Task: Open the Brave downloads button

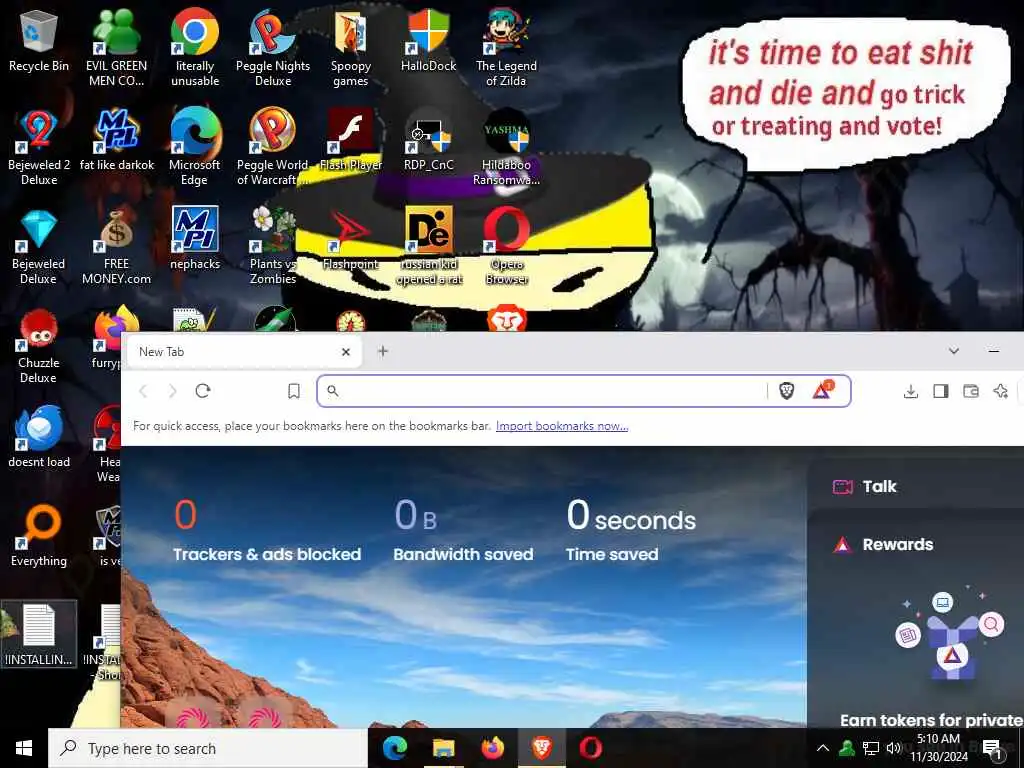Action: tap(910, 391)
